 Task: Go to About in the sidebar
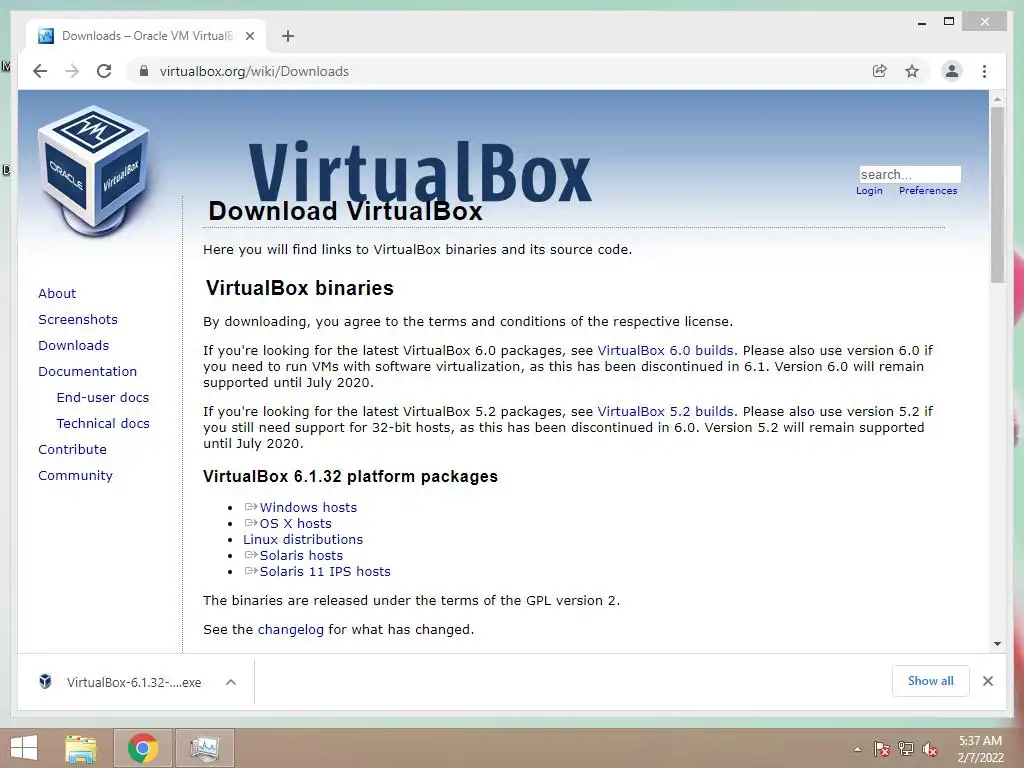click(x=57, y=293)
